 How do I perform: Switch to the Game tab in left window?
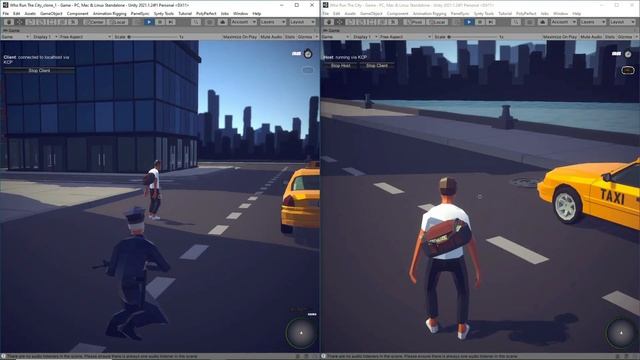(12, 30)
